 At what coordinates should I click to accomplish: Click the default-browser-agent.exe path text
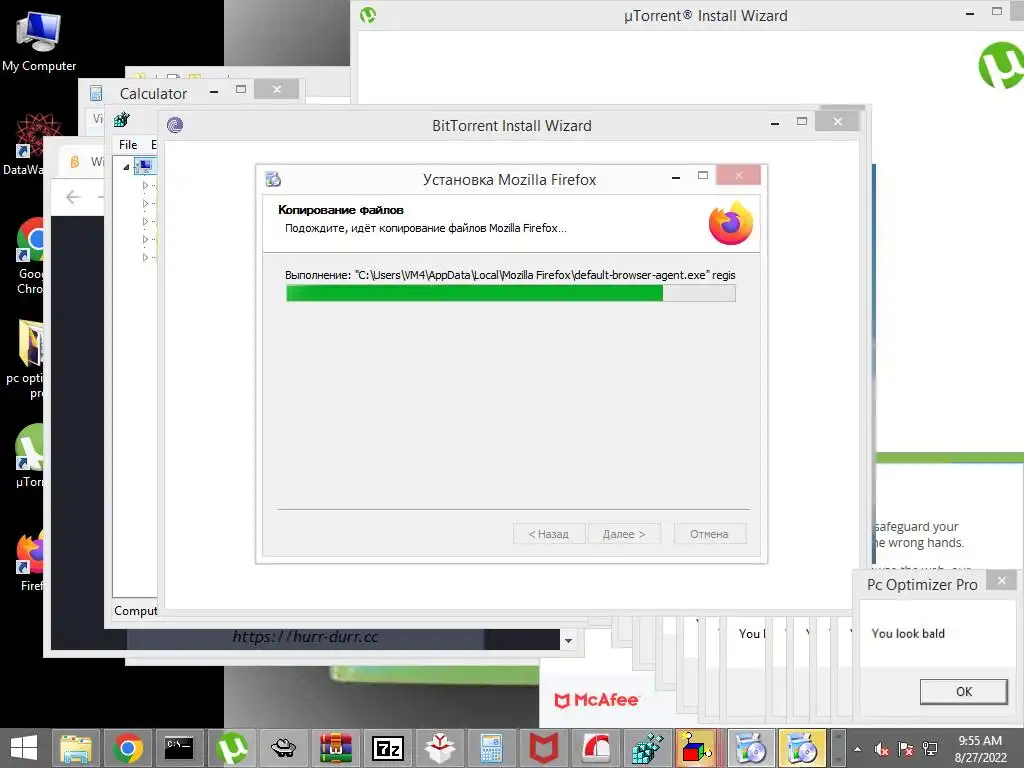point(510,275)
